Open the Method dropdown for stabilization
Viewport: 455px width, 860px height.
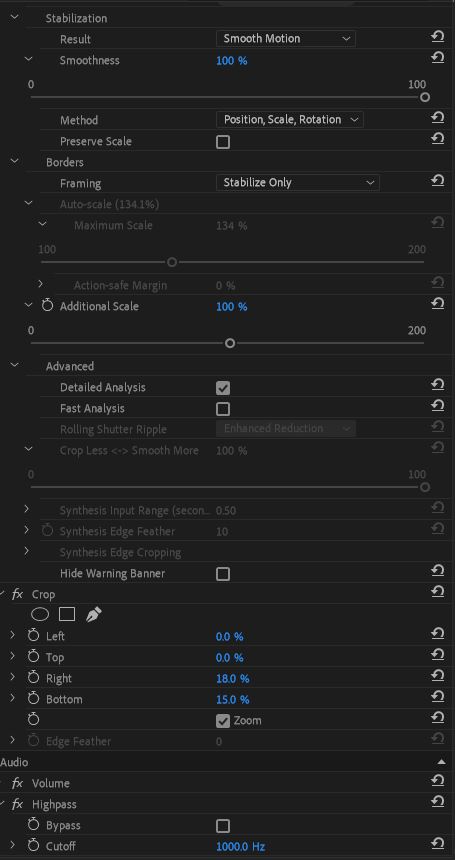pos(290,119)
